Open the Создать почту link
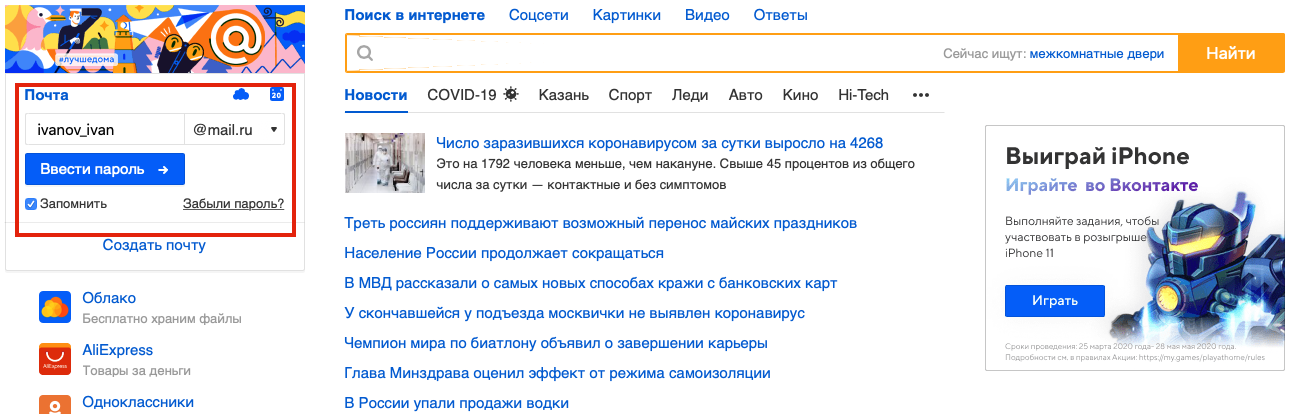 tap(154, 245)
